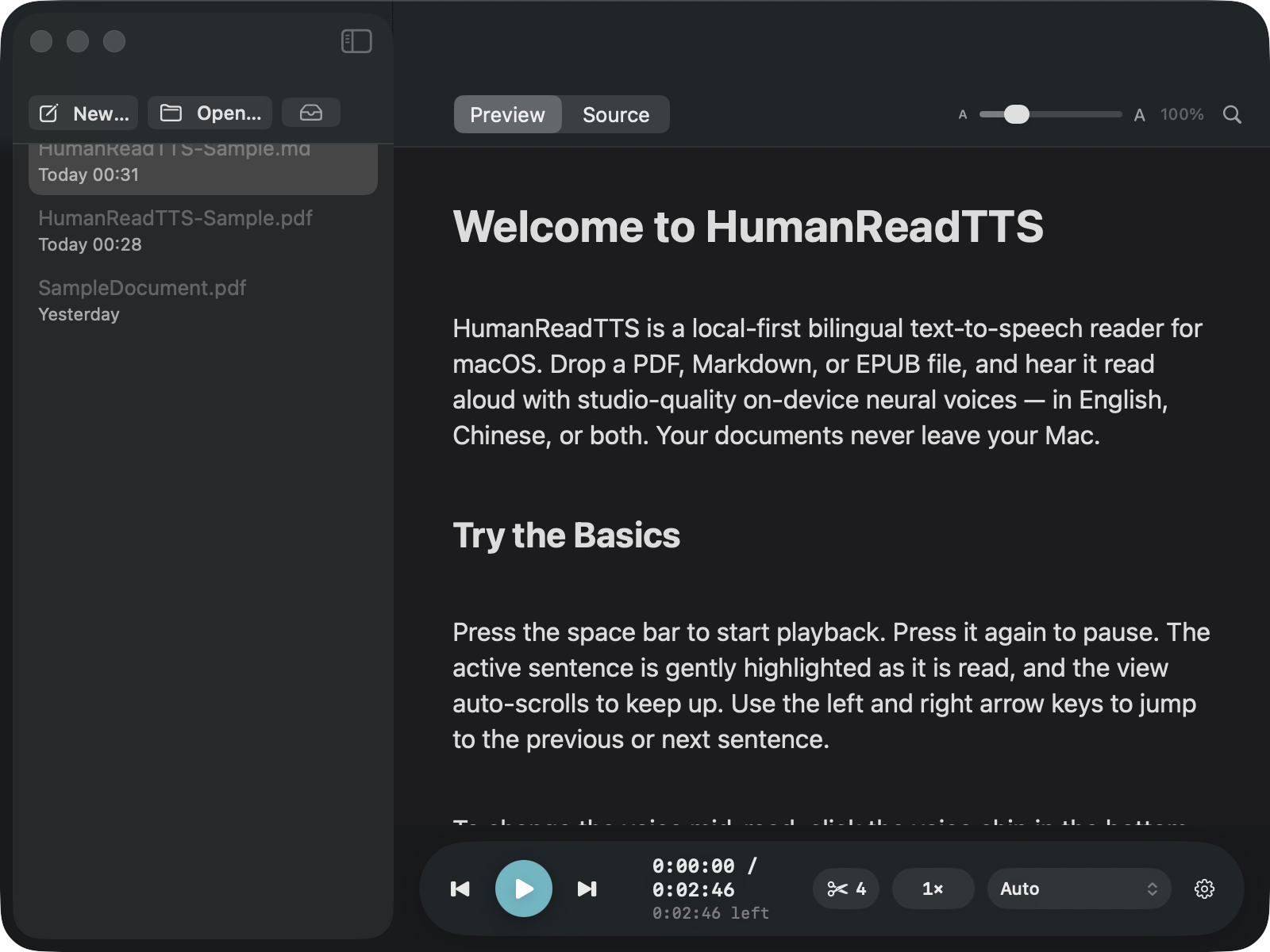Select HumanReadTTS-Sample.pdf in sidebar
The height and width of the screenshot is (952, 1270).
click(203, 230)
